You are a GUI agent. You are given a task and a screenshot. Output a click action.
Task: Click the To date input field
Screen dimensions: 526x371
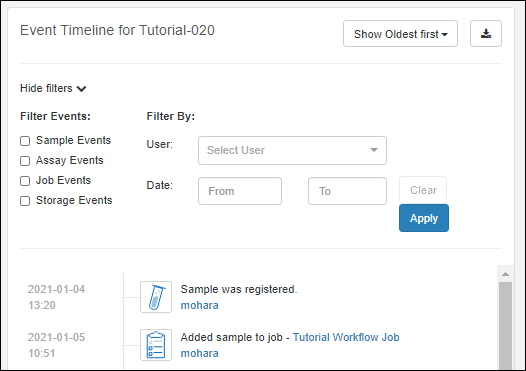tap(347, 191)
